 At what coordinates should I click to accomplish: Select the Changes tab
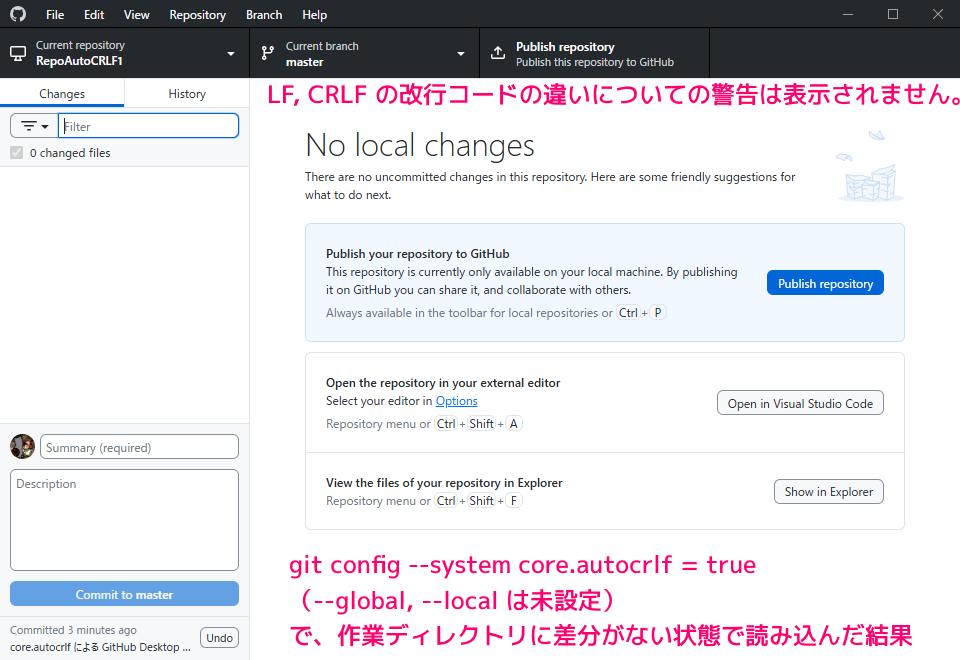(62, 93)
